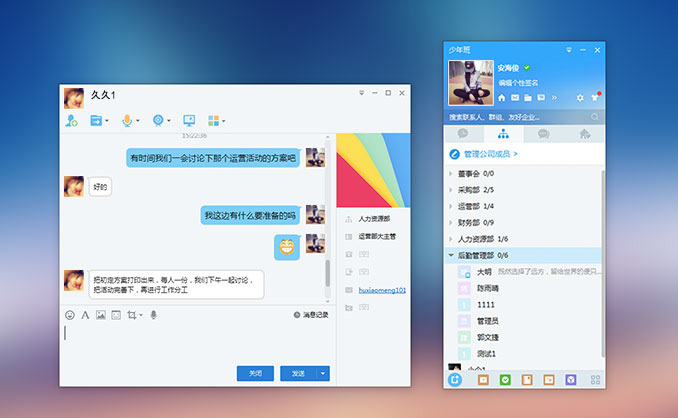The height and width of the screenshot is (418, 678).
Task: Insert a picture using the image icon
Action: click(100, 315)
